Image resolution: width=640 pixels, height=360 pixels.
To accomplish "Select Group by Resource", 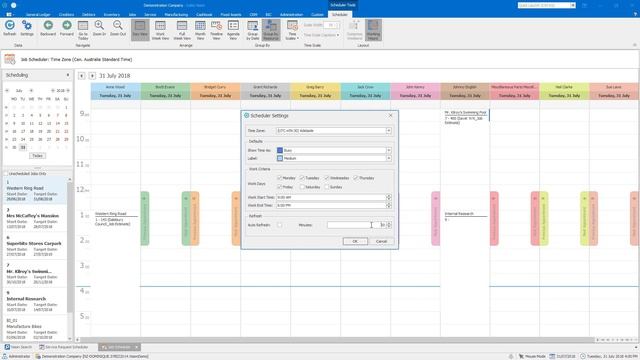I will click(x=271, y=30).
